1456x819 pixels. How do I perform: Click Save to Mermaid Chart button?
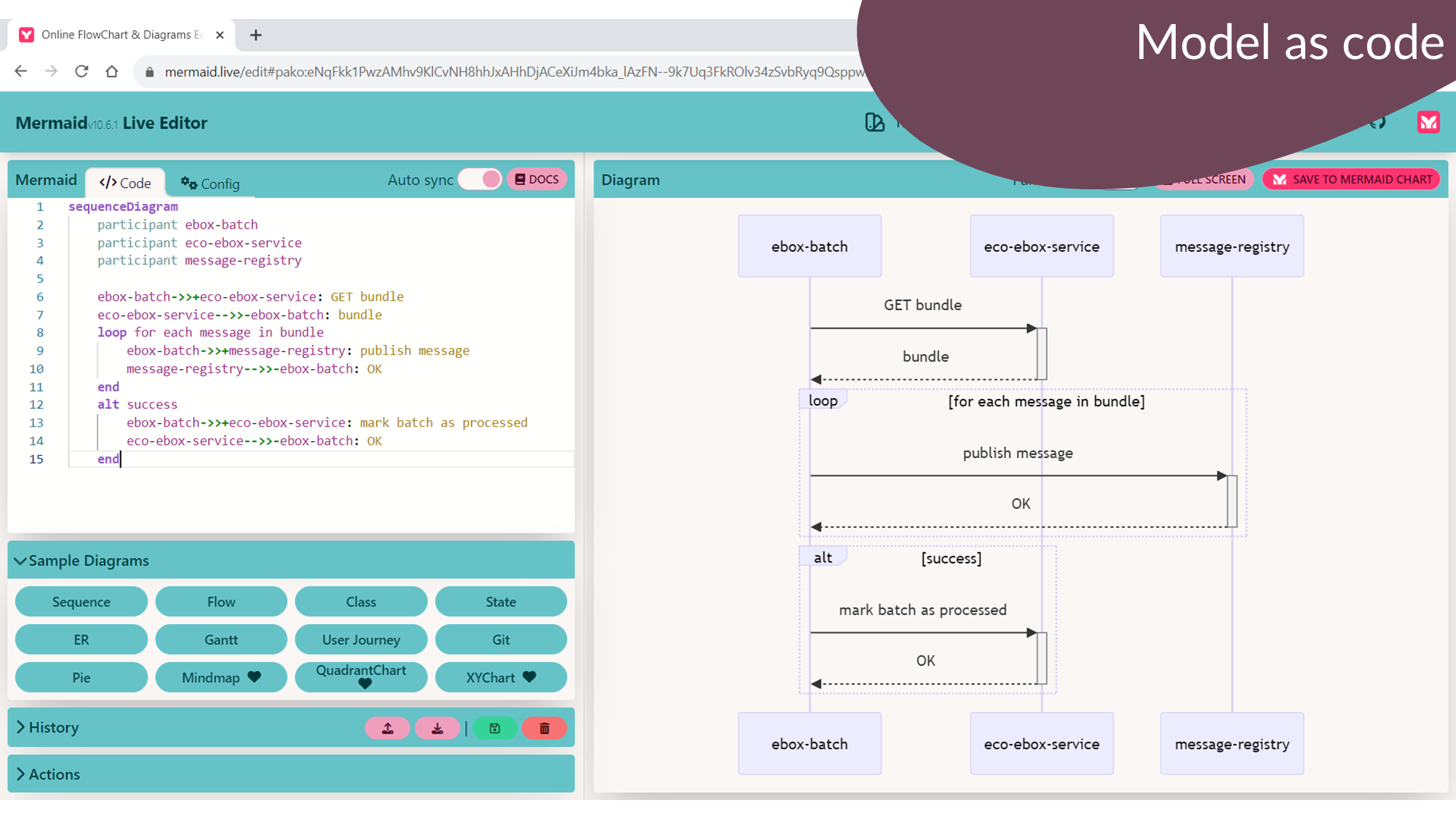pyautogui.click(x=1351, y=179)
